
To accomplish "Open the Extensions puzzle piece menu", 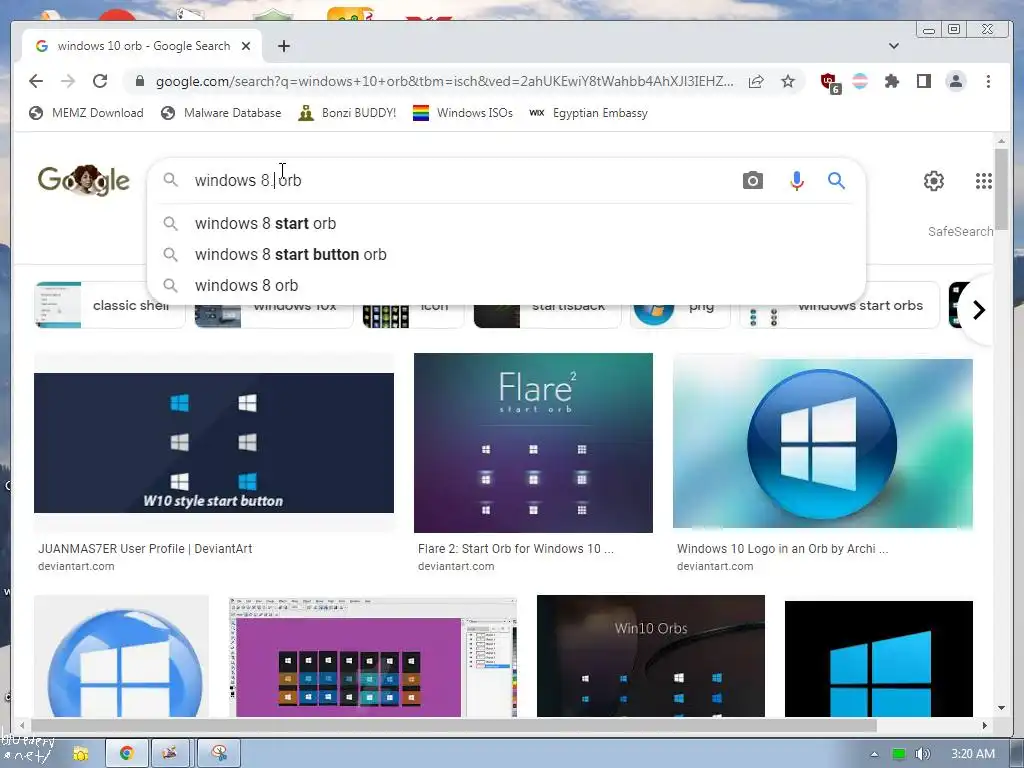I will 892,81.
